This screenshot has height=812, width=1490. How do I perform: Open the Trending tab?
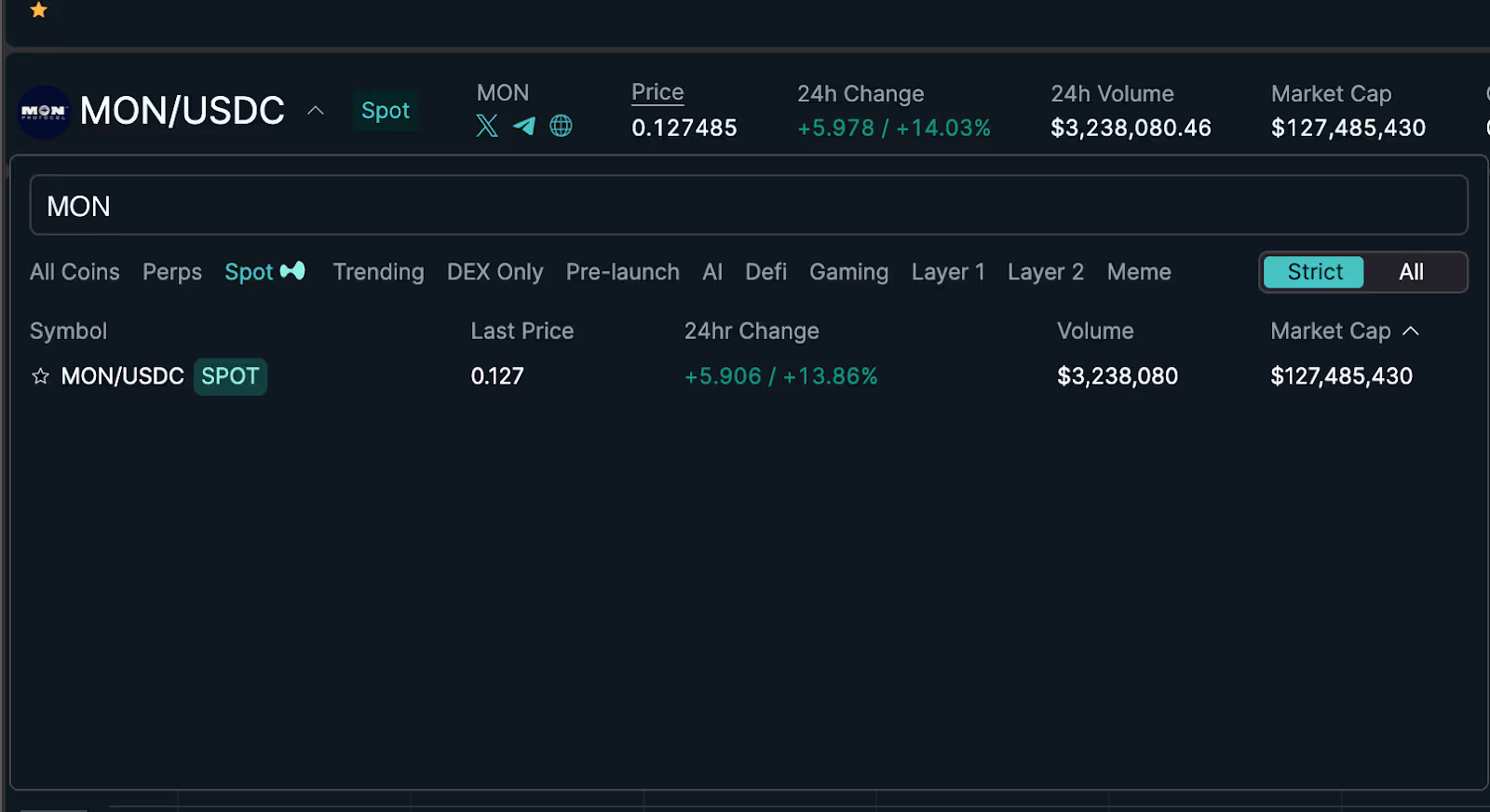pos(378,272)
